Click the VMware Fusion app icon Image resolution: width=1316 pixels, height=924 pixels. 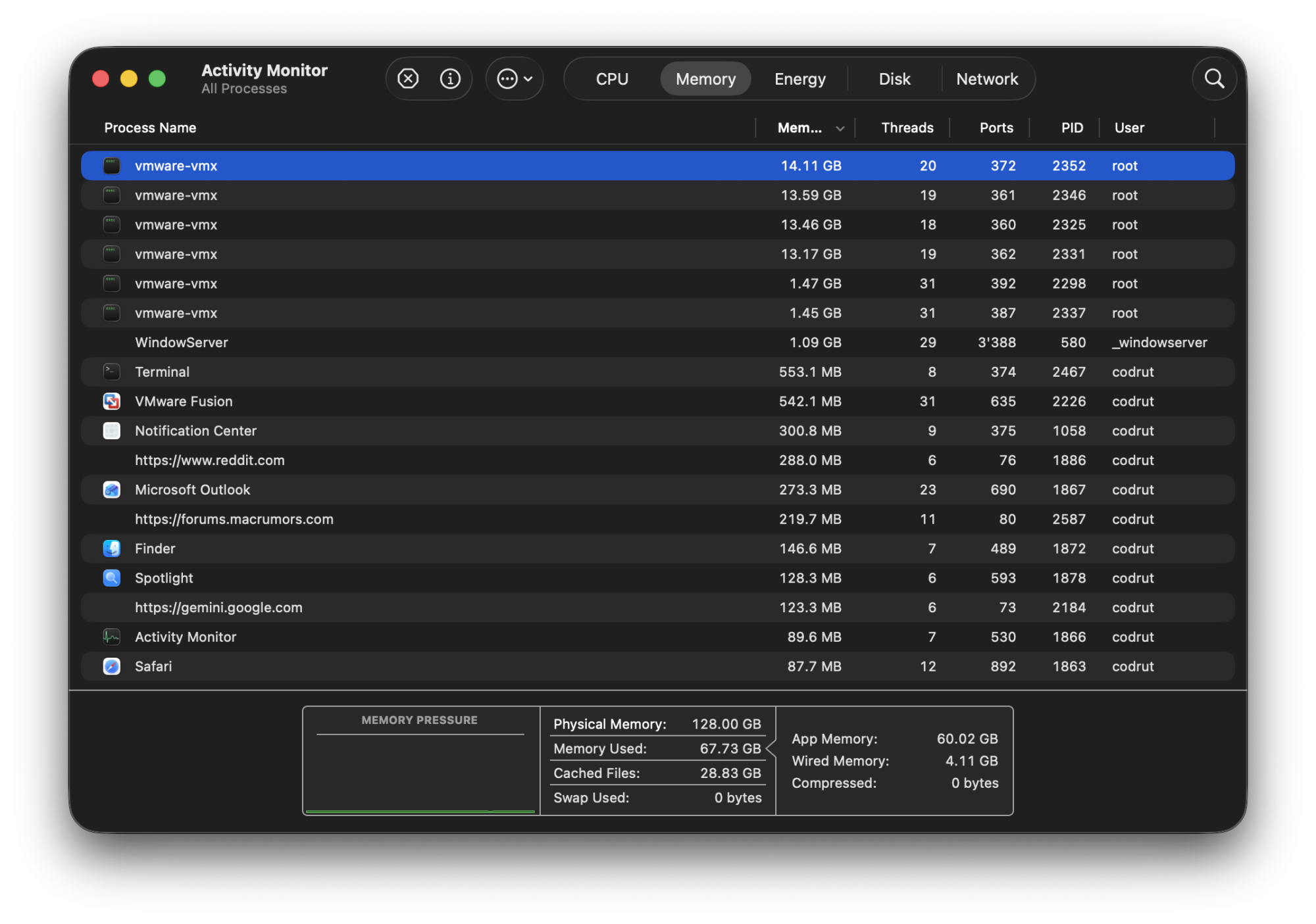click(x=112, y=401)
